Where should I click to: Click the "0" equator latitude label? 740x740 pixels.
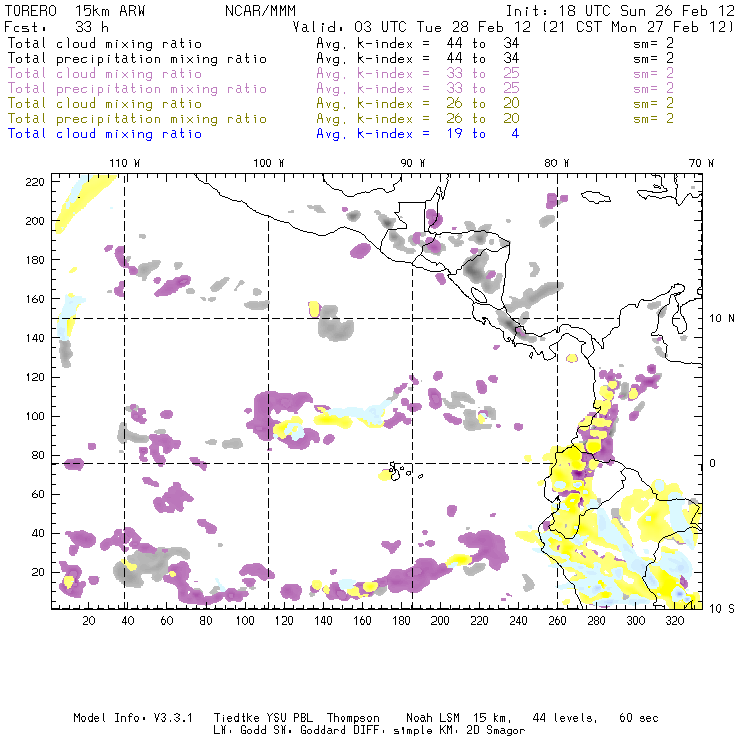[x=713, y=463]
